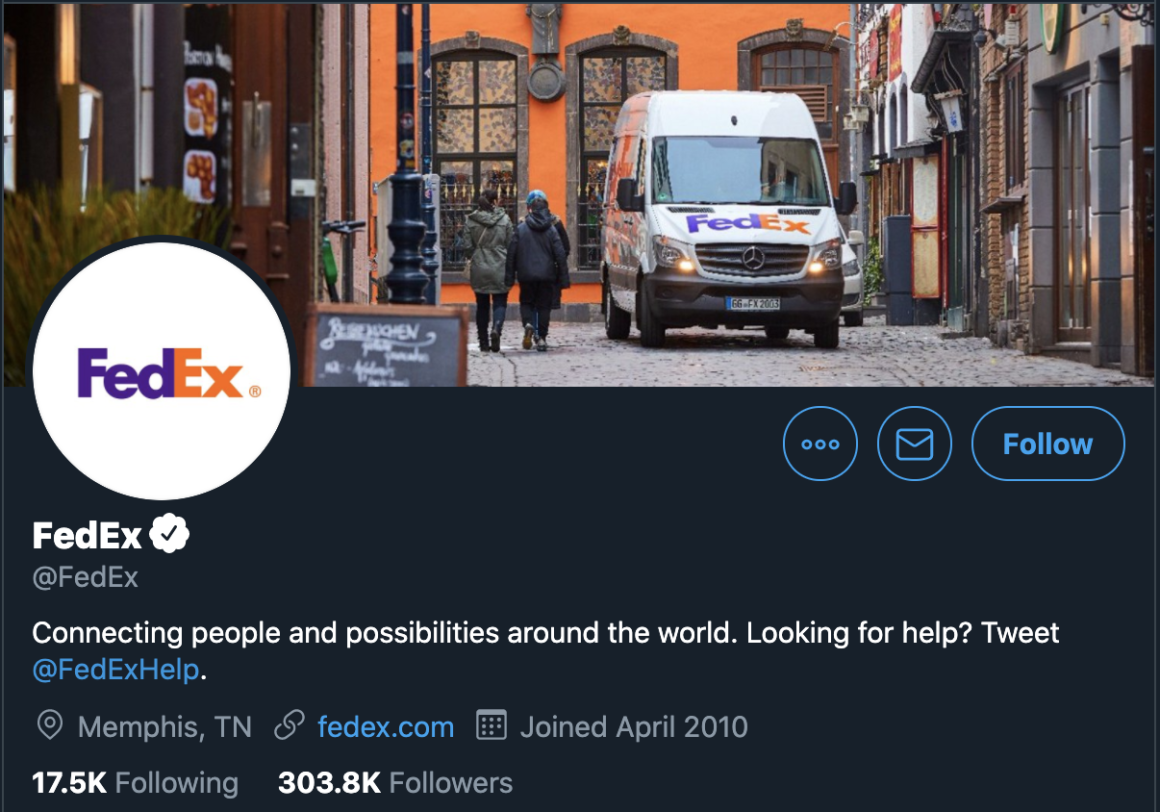View the 17.5K Following list
This screenshot has width=1160, height=812.
[x=135, y=783]
